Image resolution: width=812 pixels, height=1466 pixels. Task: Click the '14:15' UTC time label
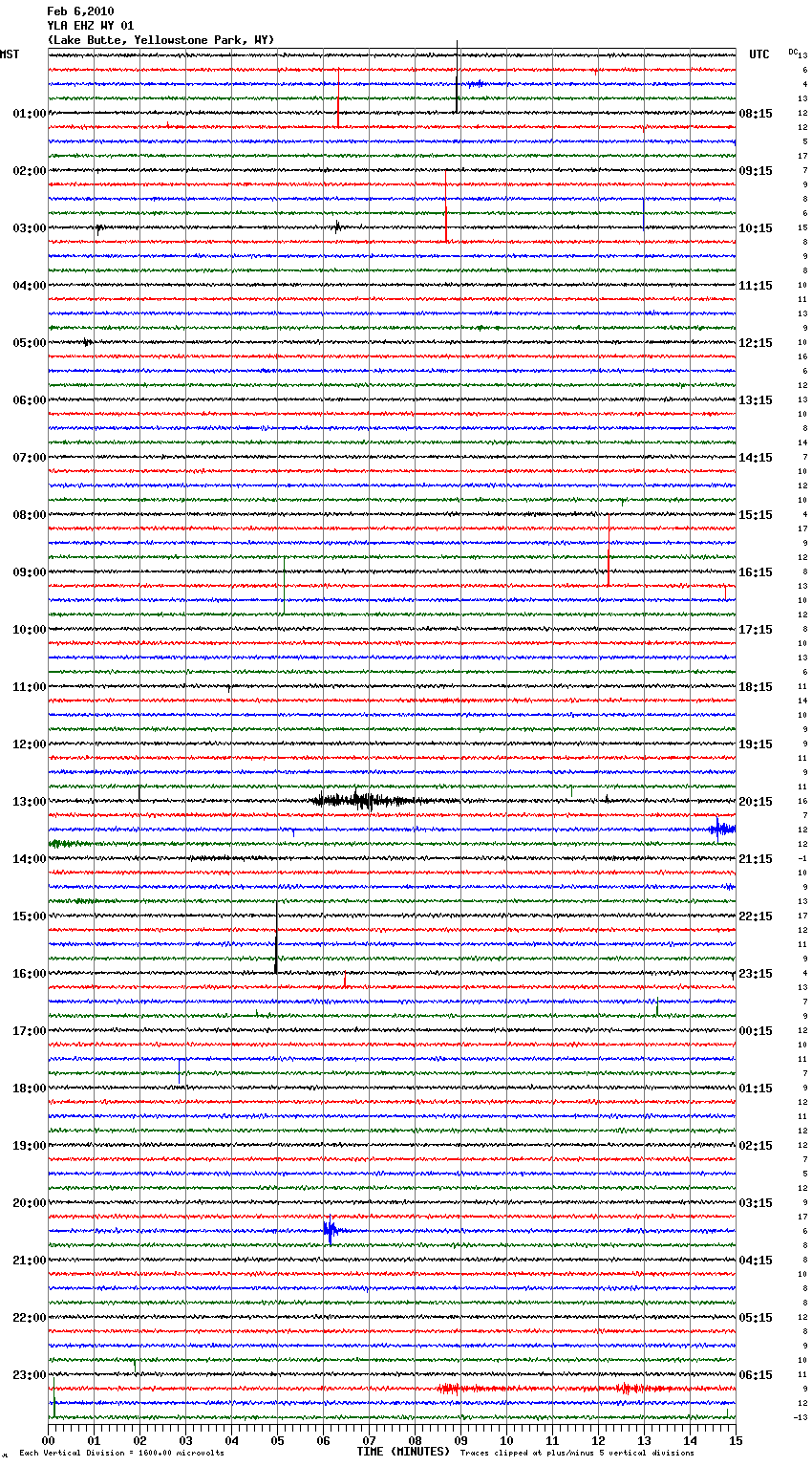[x=756, y=458]
